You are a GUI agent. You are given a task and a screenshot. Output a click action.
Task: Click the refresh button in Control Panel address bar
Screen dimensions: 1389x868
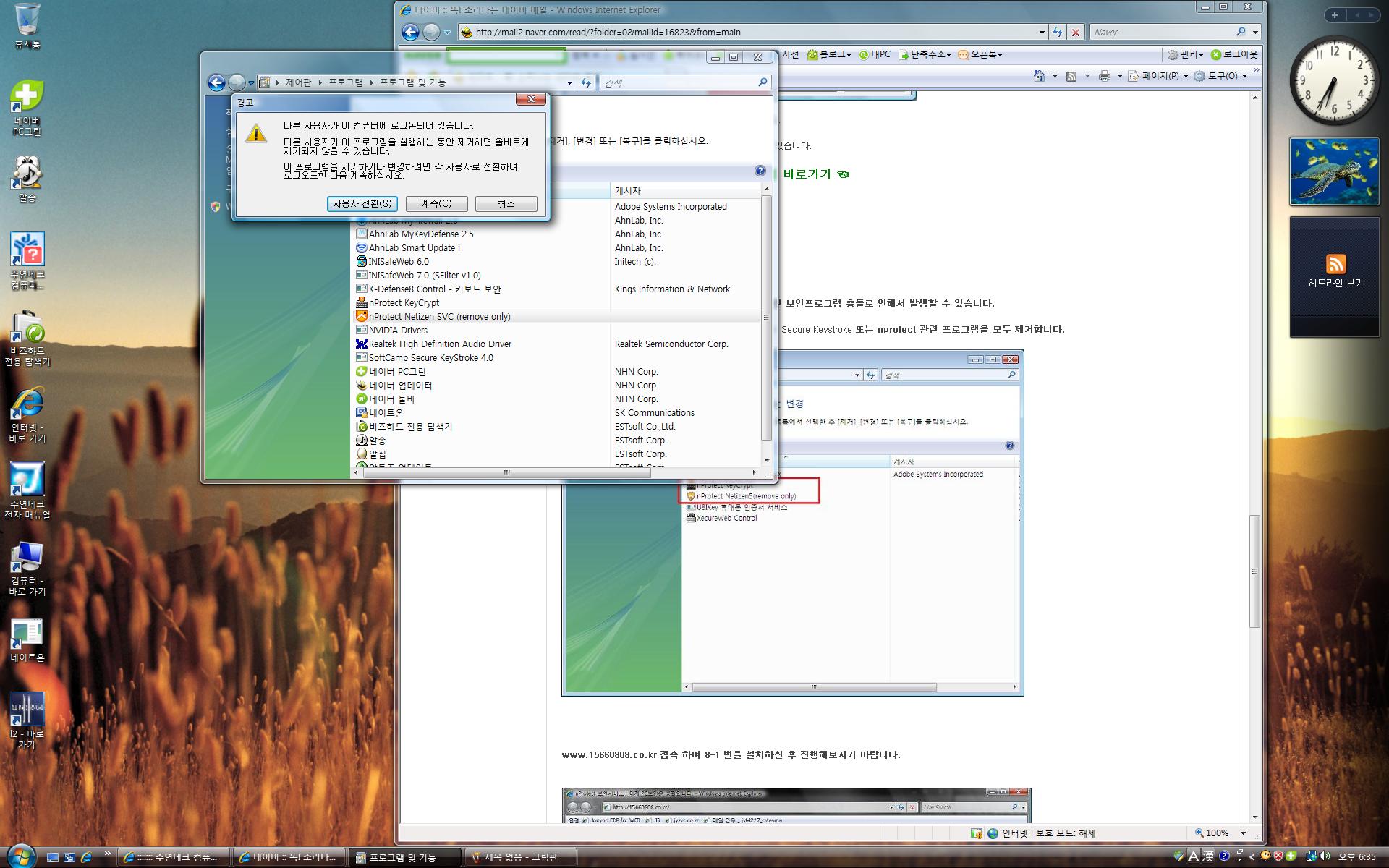(x=586, y=82)
